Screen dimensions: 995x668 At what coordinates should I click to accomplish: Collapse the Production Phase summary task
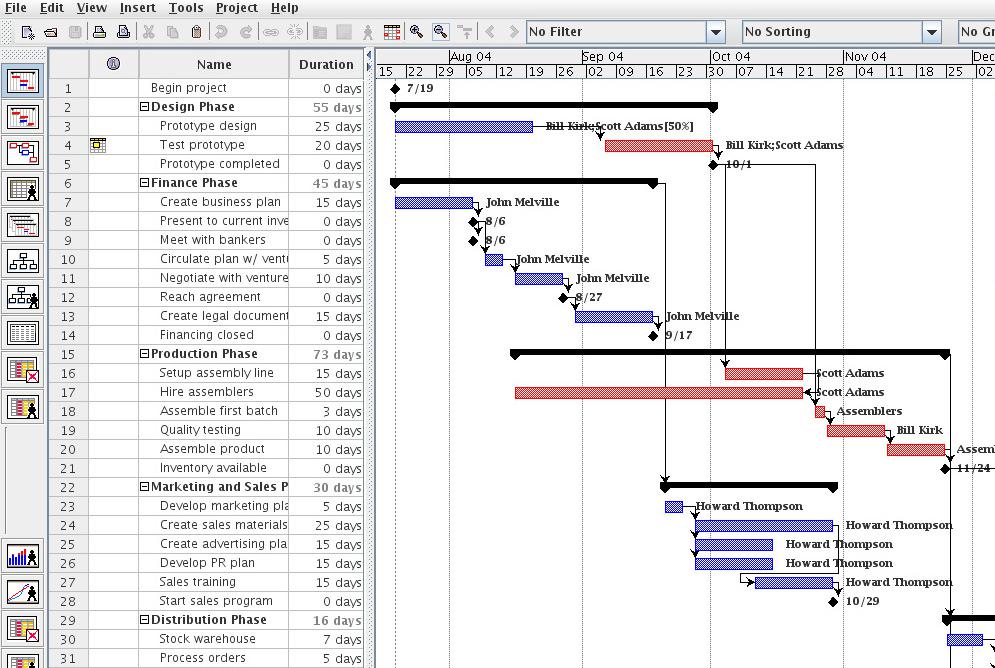tap(144, 354)
